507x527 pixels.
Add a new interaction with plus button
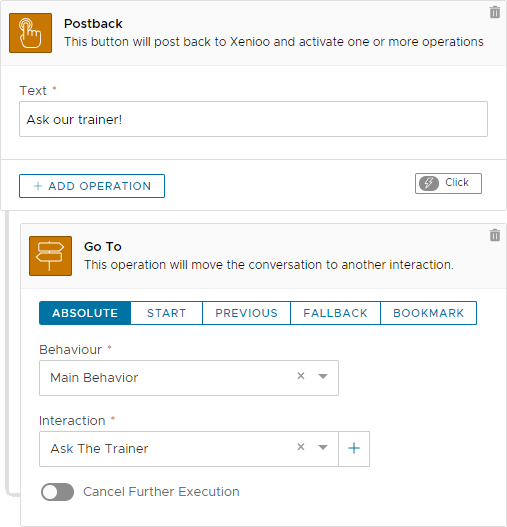tap(354, 448)
